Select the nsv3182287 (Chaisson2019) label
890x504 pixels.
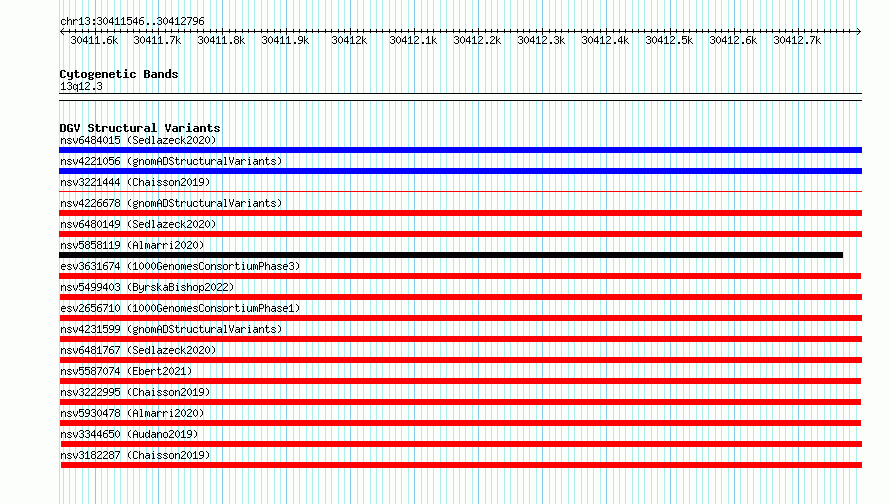pos(135,455)
